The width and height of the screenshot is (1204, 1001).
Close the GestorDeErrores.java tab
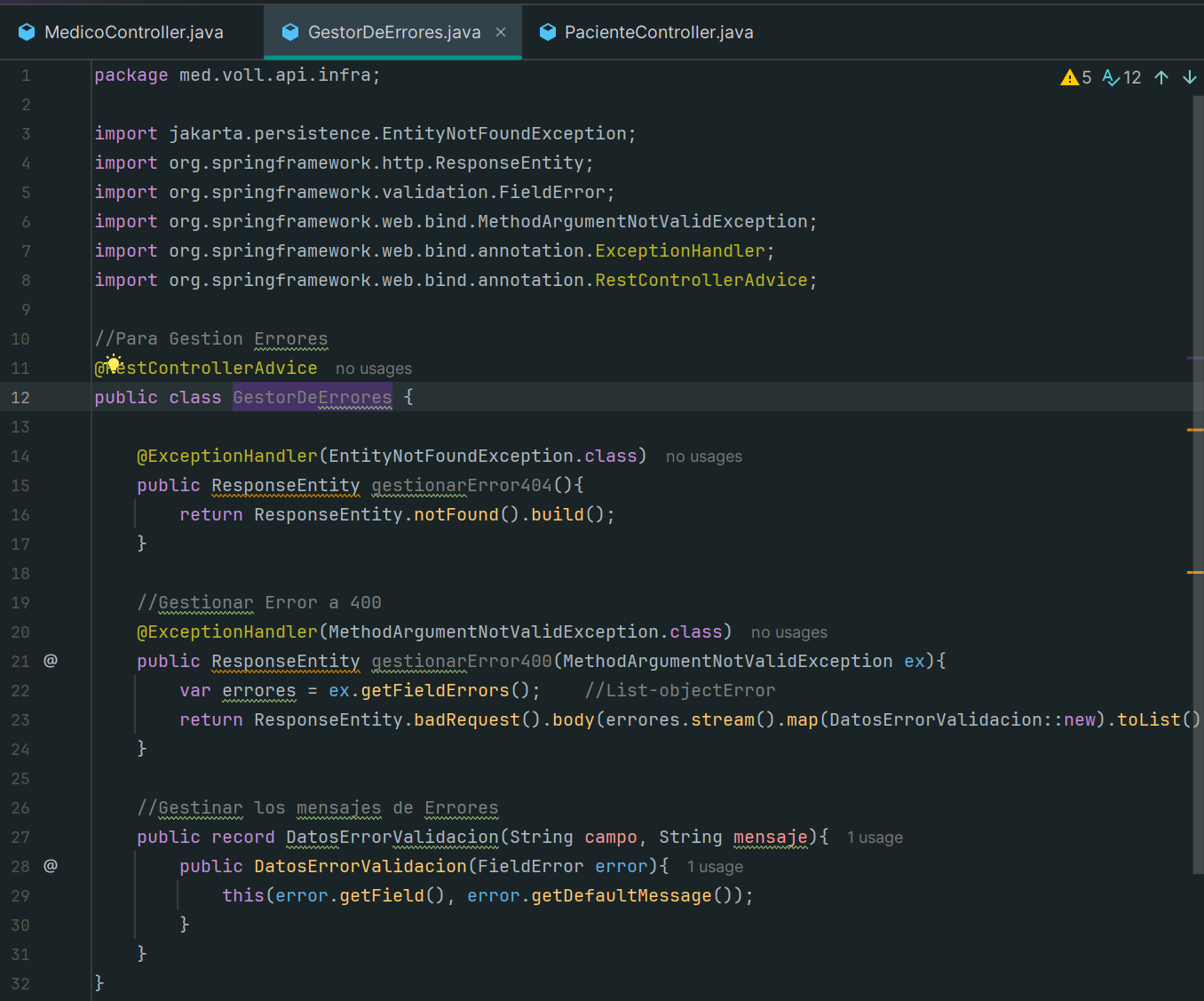point(501,32)
